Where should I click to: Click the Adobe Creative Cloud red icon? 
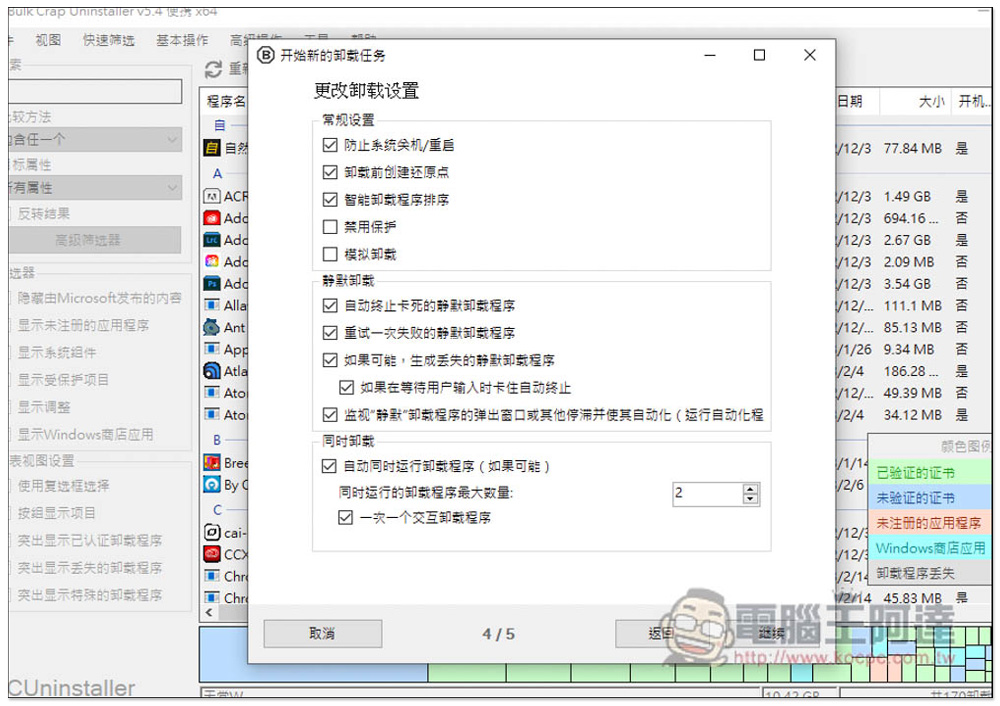pyautogui.click(x=212, y=218)
